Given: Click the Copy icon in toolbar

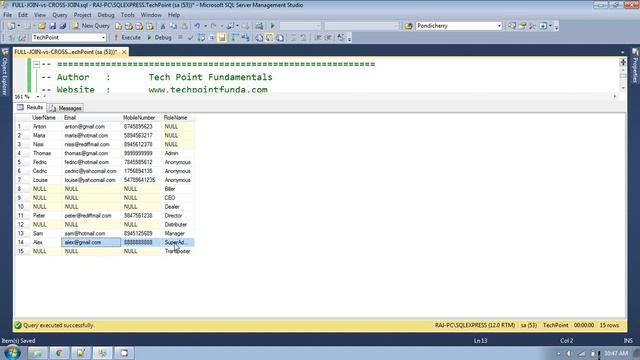Looking at the screenshot, I should [x=173, y=26].
